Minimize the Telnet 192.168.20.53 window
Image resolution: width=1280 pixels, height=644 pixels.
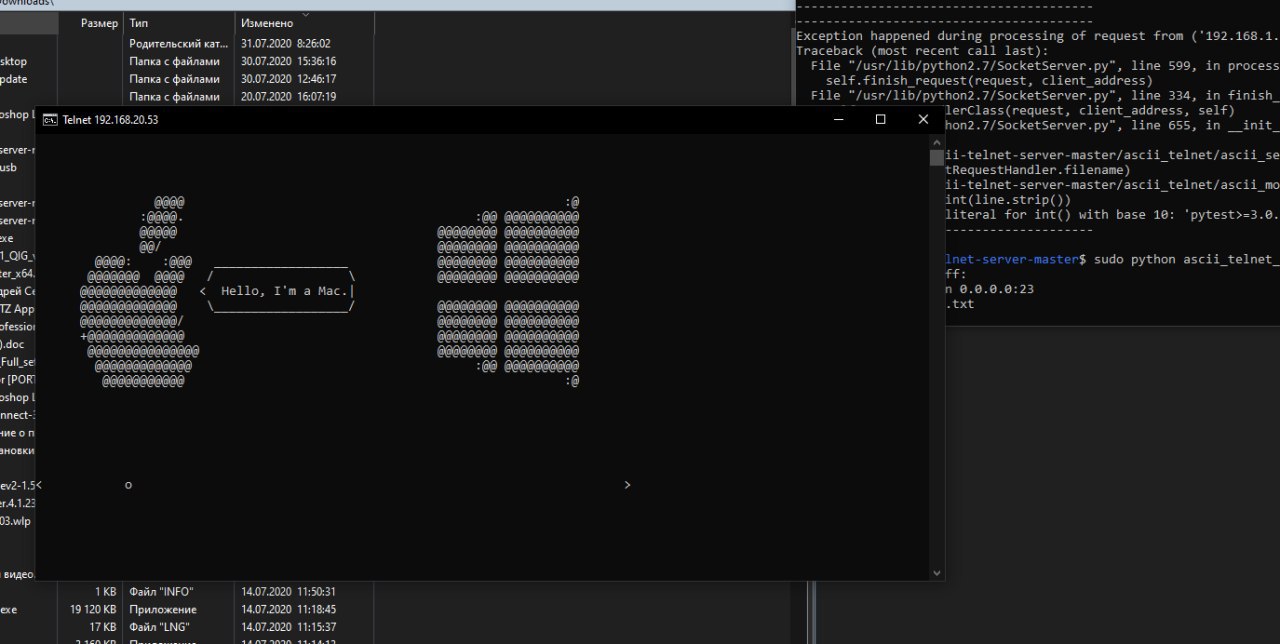point(837,119)
